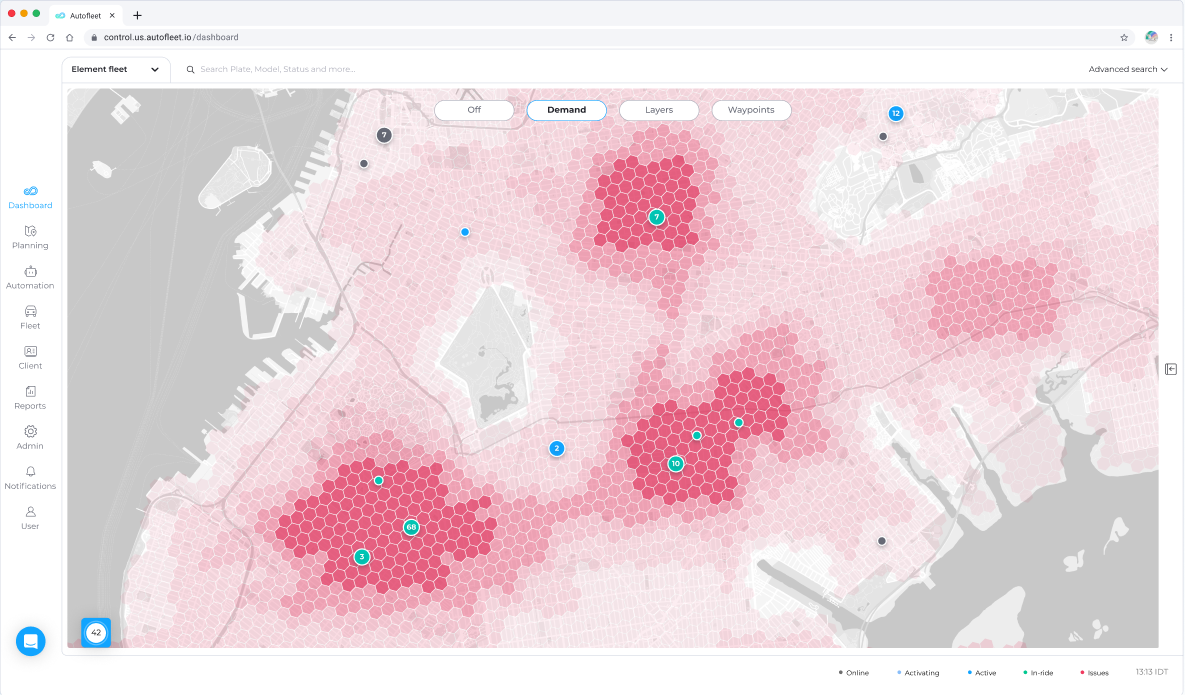This screenshot has width=1185, height=695.
Task: Switch to the Autofleet browser tab
Action: 85,15
